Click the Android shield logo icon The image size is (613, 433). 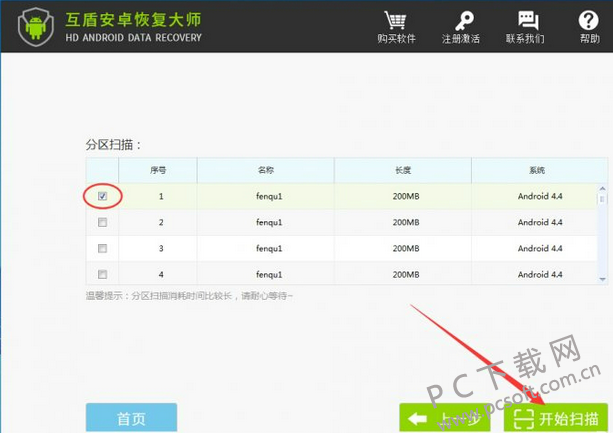[36, 27]
